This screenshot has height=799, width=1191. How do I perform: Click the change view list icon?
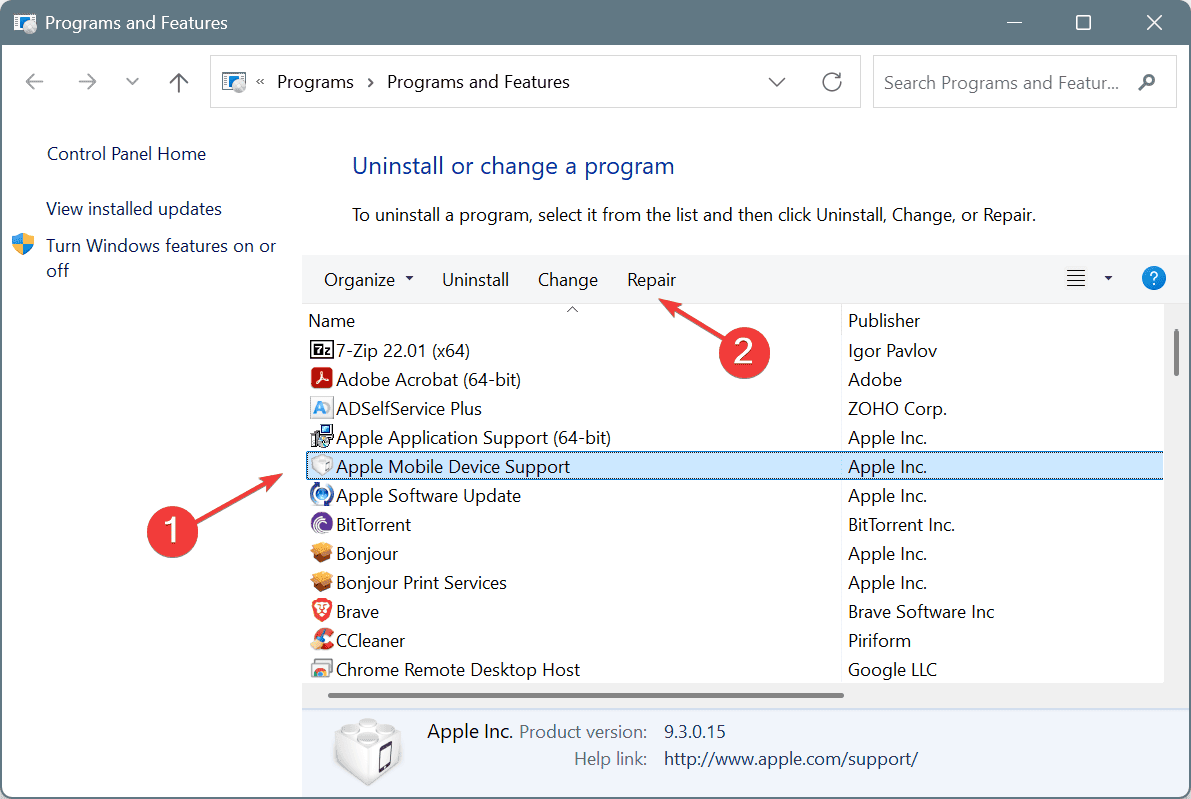[1076, 279]
